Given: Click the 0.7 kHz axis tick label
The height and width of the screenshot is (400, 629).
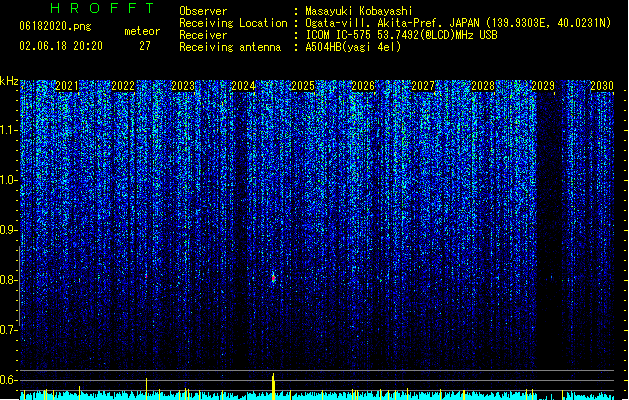Looking at the screenshot, I should [x=8, y=330].
